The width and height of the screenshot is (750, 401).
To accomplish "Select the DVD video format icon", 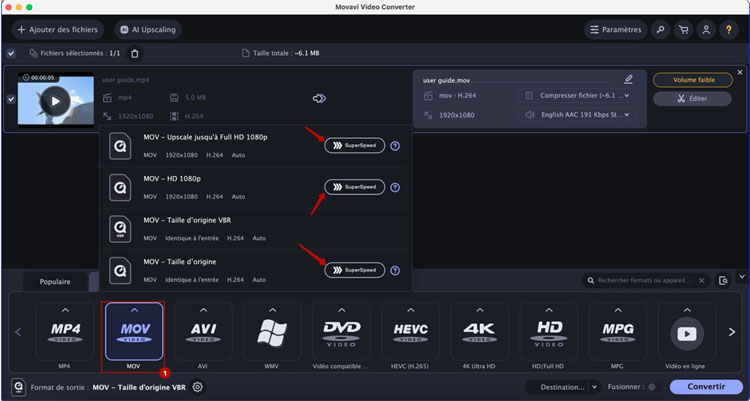I will (x=341, y=331).
